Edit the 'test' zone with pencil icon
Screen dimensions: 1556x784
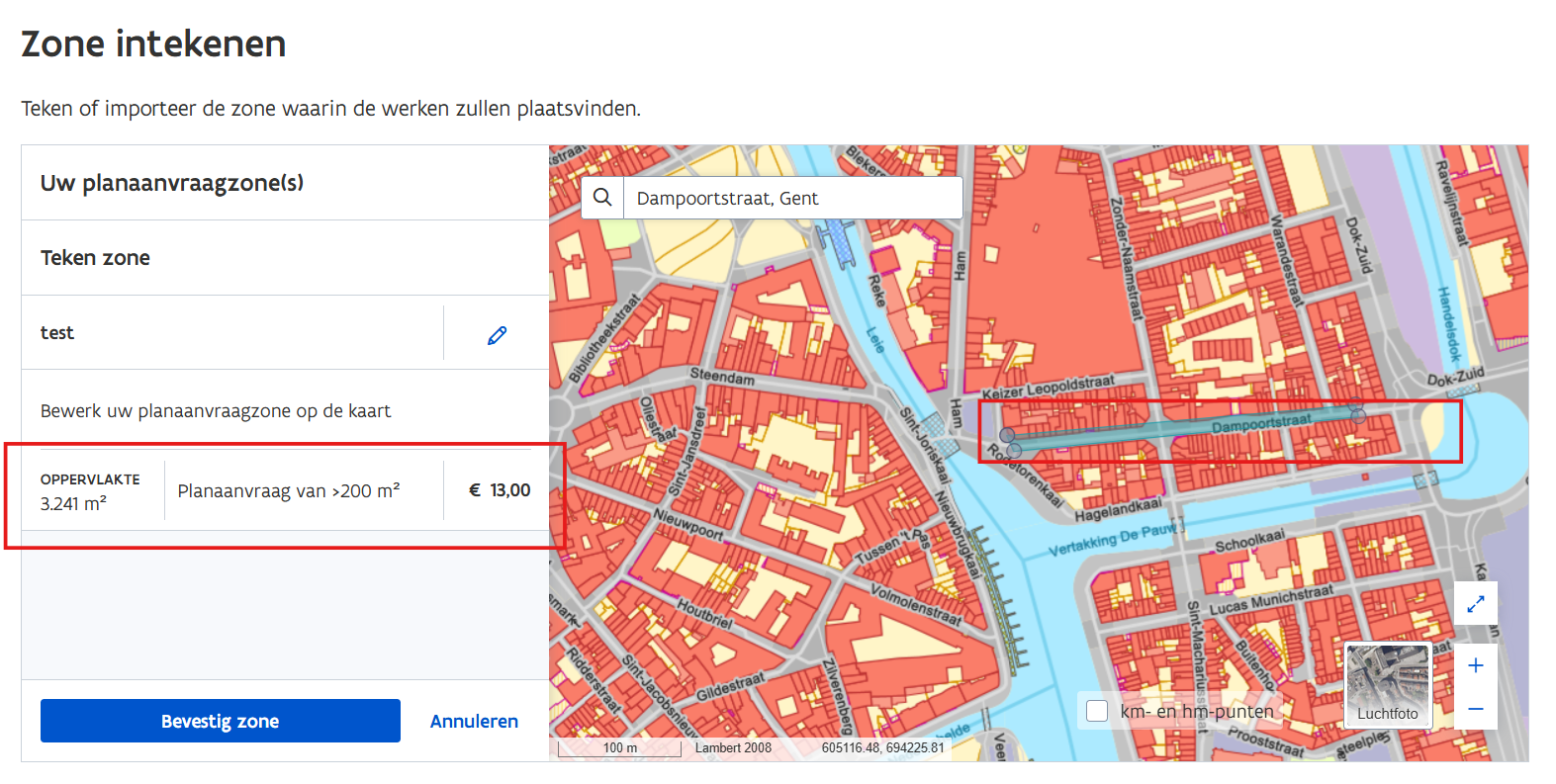pyautogui.click(x=497, y=335)
